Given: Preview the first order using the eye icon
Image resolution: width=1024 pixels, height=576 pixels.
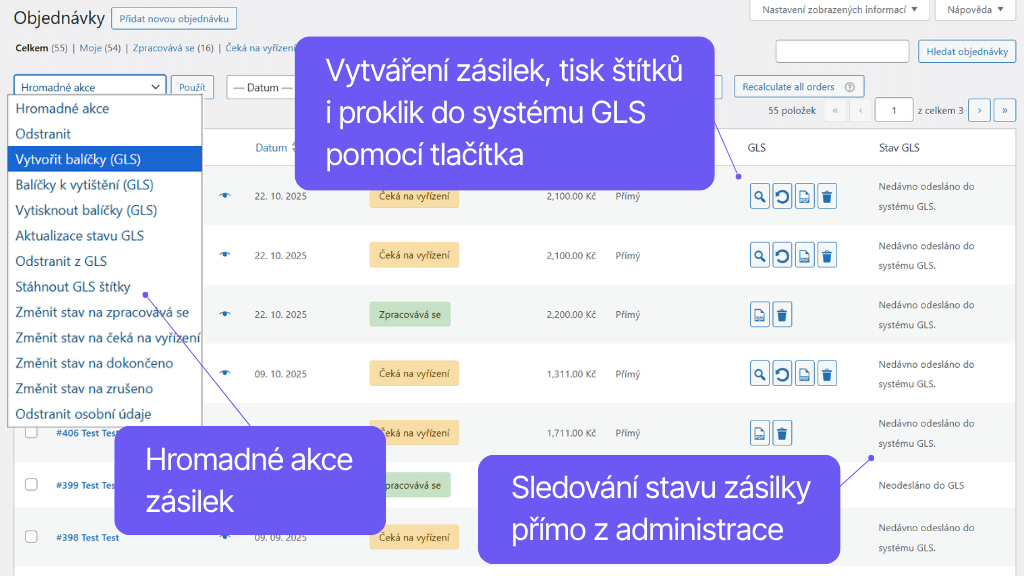Looking at the screenshot, I should (224, 196).
